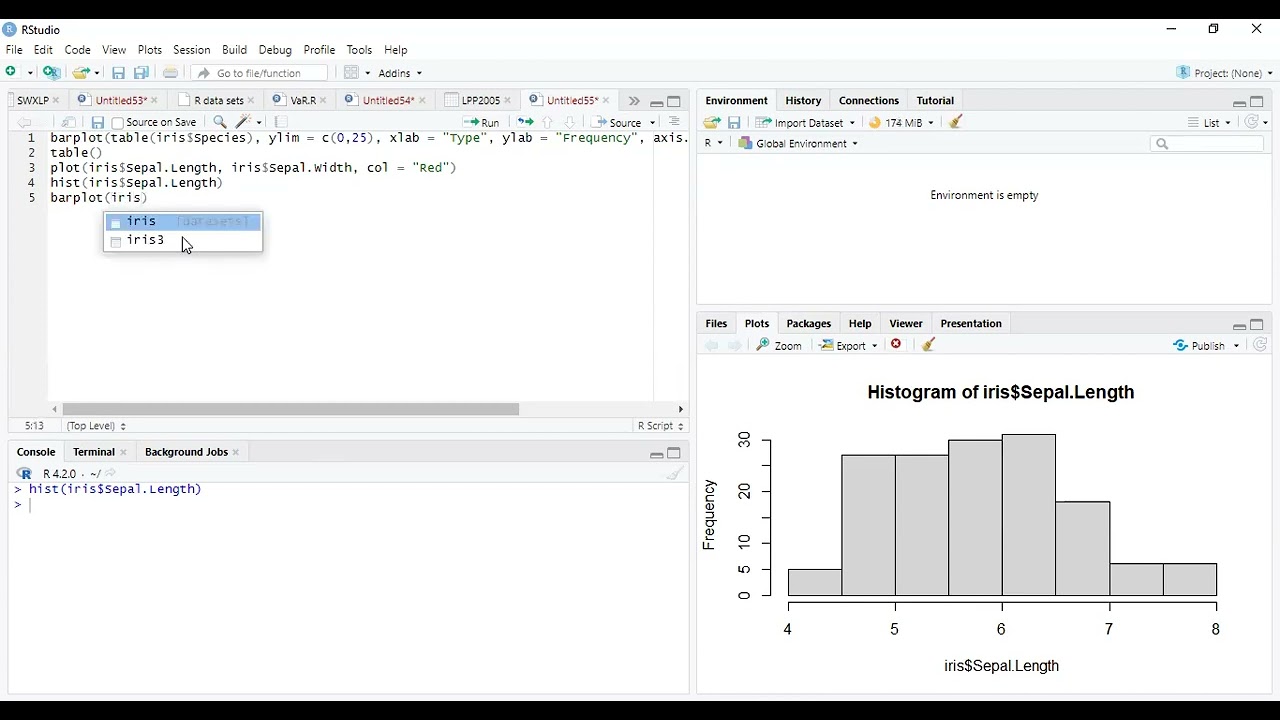Click the create a project icon

[51, 72]
